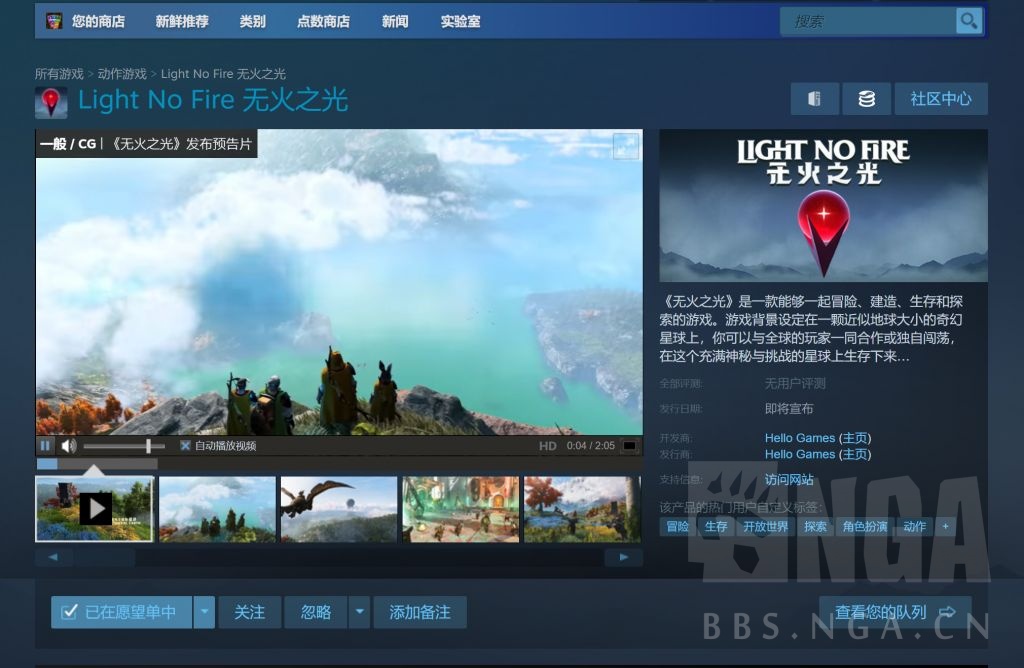Click the game pin logo beside title
Viewport: 1024px width, 668px height.
[x=51, y=102]
